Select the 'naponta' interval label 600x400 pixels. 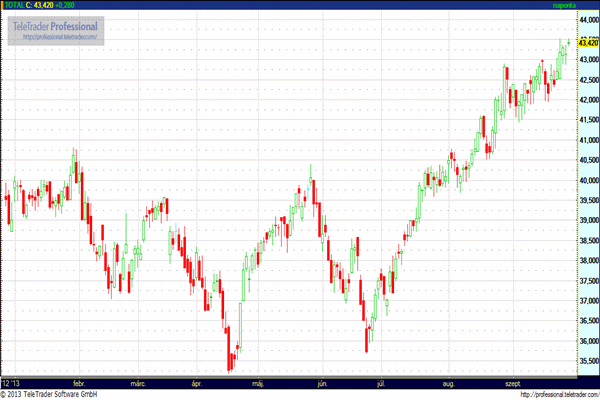(x=563, y=6)
